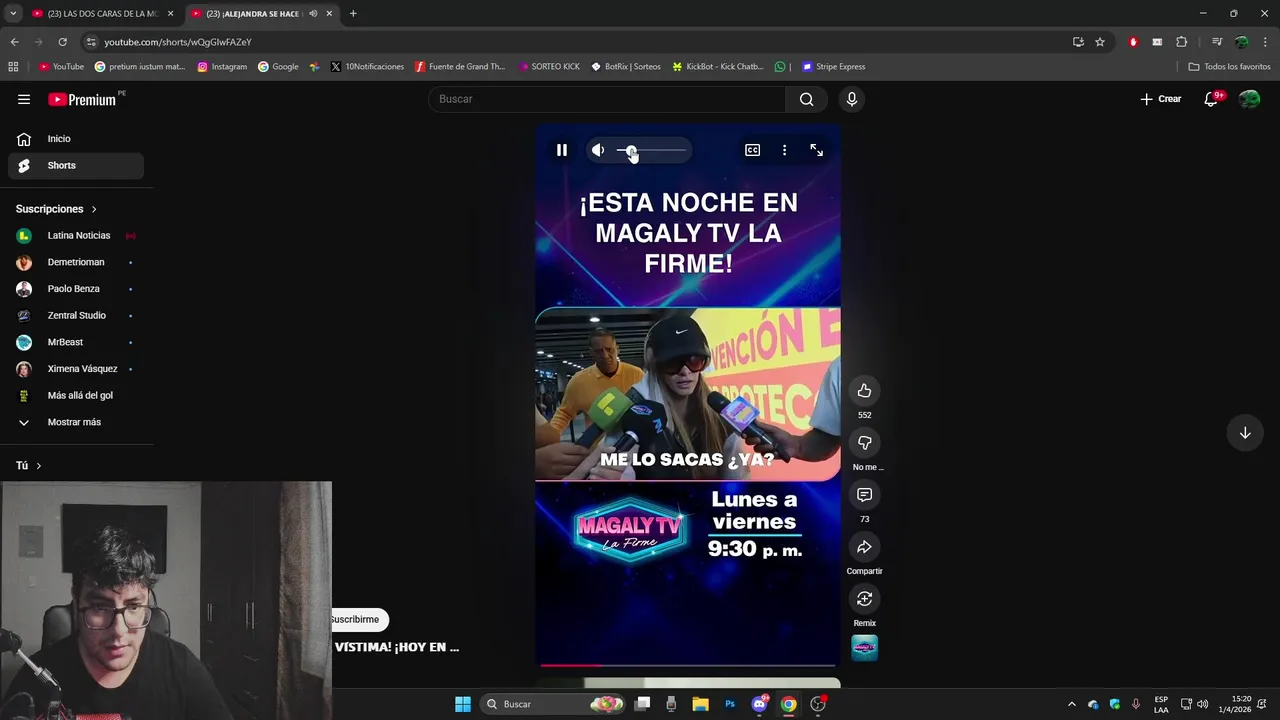1280x720 pixels.
Task: Go to YouTube Premium home logo
Action: coord(82,99)
